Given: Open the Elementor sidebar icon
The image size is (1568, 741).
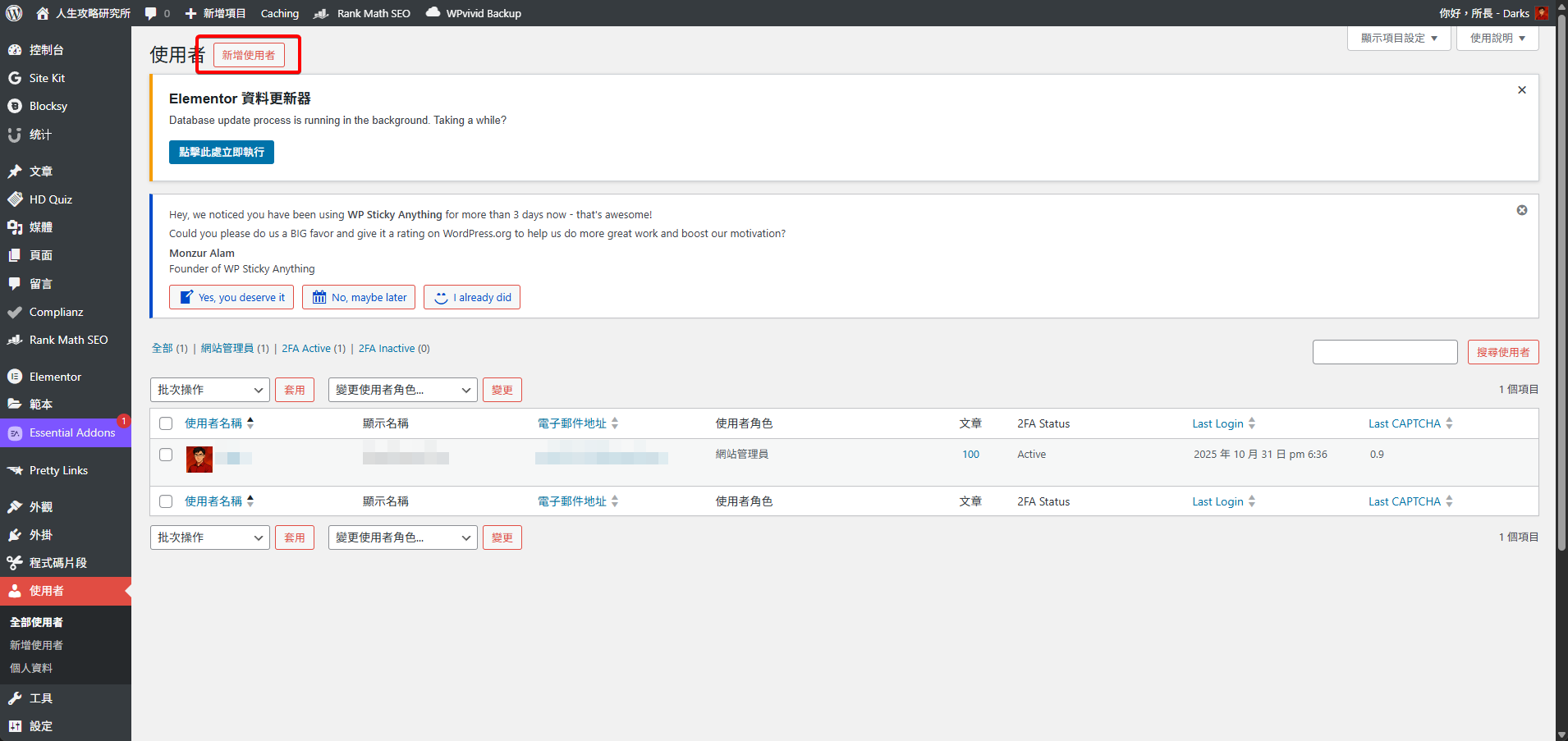Looking at the screenshot, I should (15, 377).
